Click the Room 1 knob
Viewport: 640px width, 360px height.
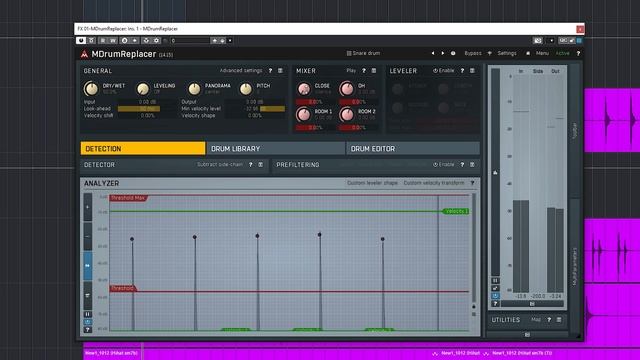(x=304, y=114)
